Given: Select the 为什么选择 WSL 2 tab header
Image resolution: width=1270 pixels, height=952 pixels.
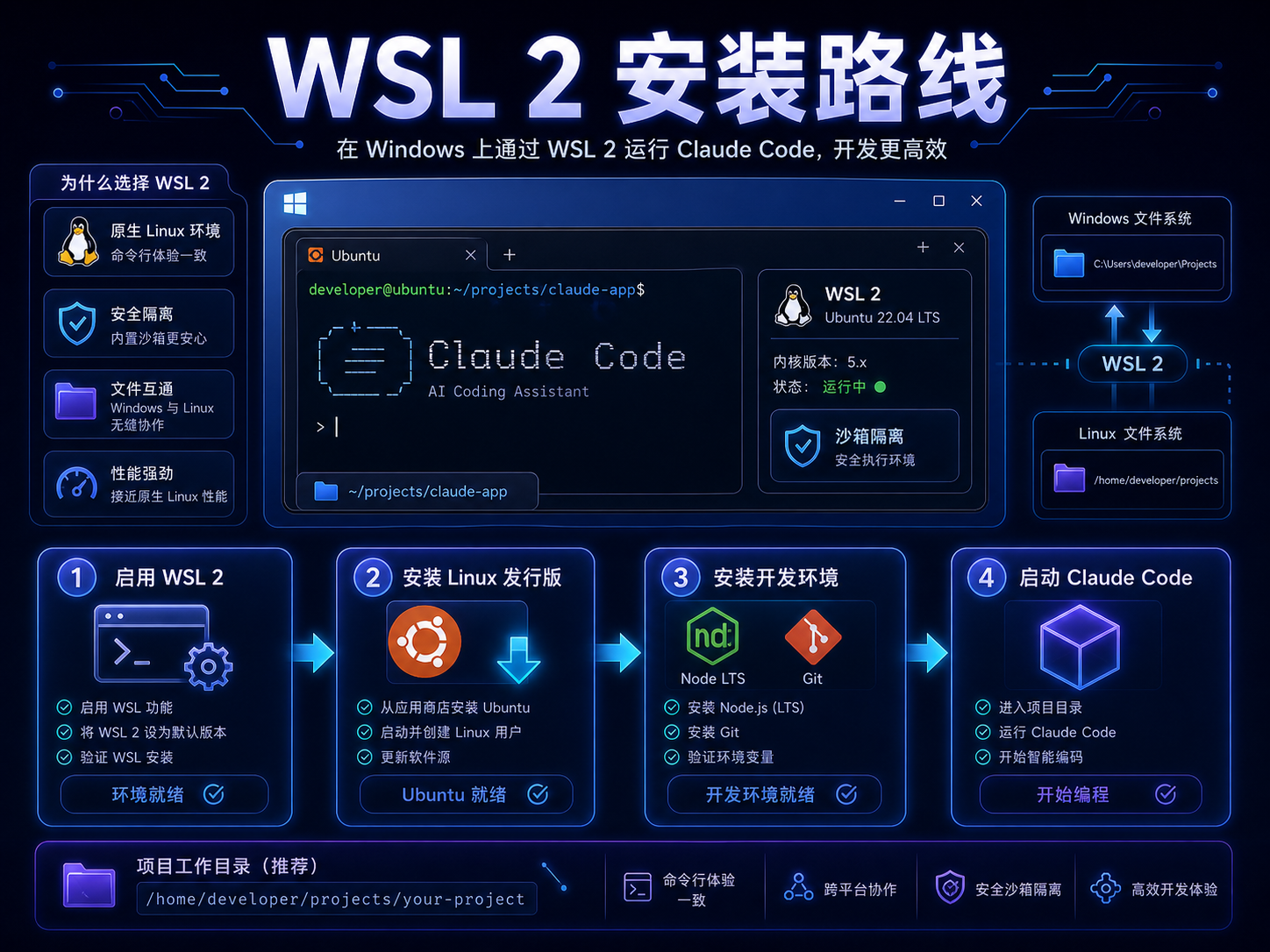Looking at the screenshot, I should (x=134, y=182).
